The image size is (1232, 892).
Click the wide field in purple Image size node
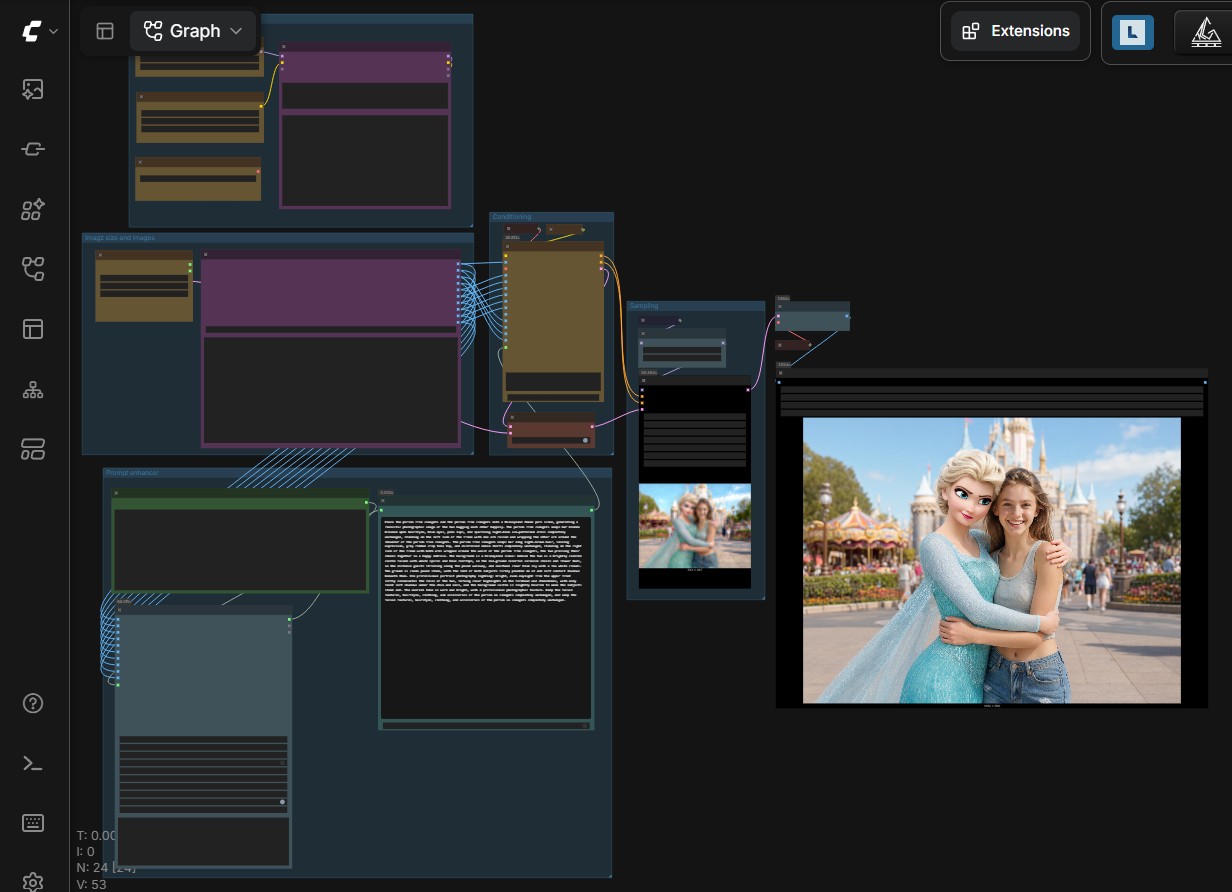[x=330, y=329]
